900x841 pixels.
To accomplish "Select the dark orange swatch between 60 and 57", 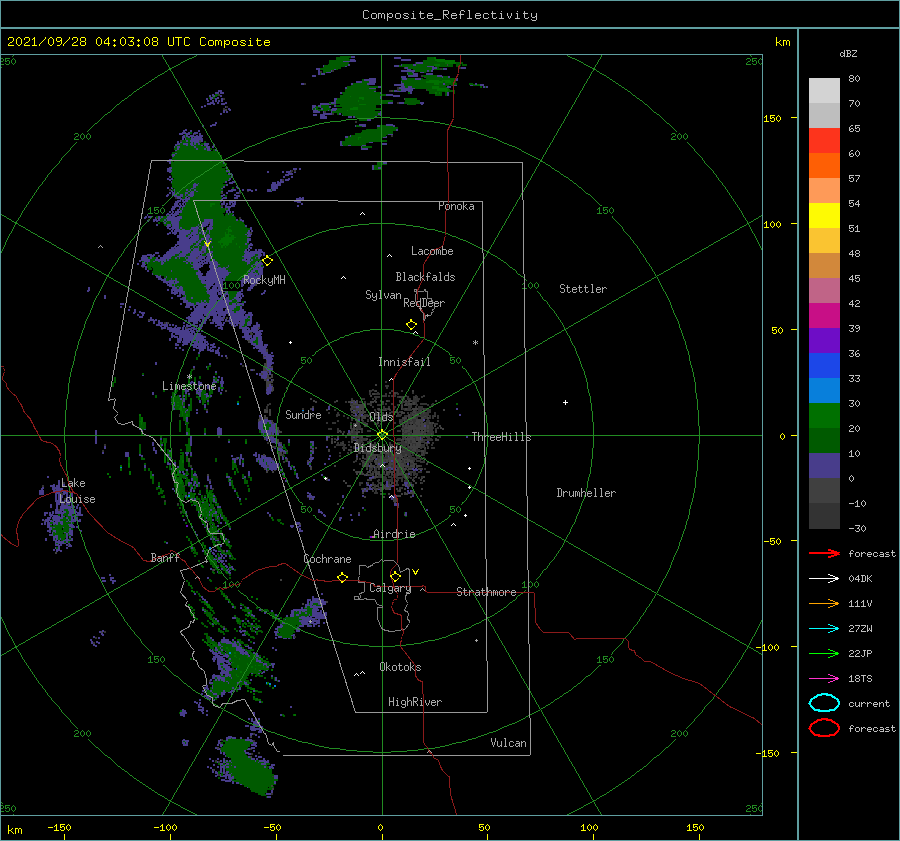I will pyautogui.click(x=824, y=165).
